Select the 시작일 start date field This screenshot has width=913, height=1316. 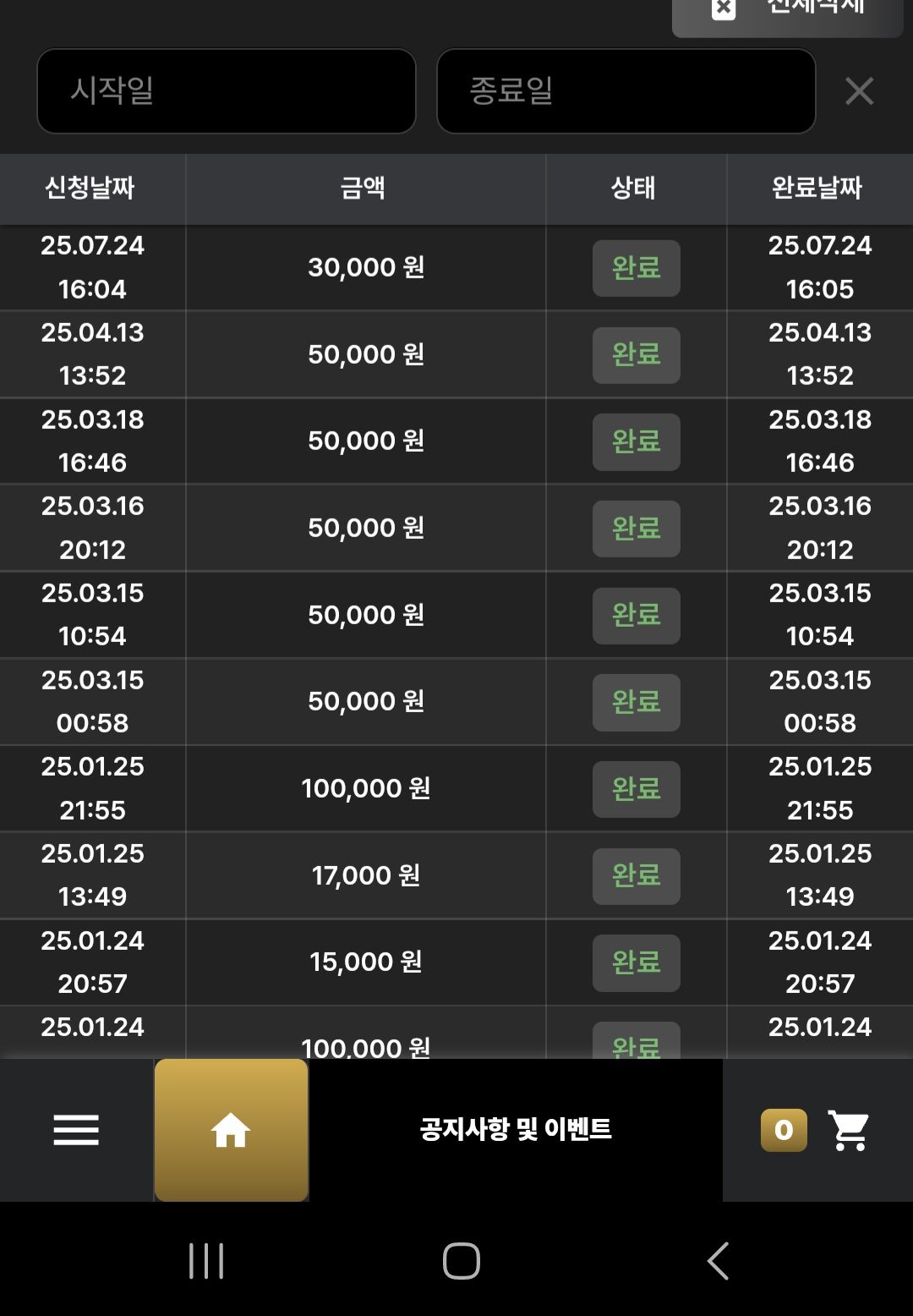pos(227,91)
